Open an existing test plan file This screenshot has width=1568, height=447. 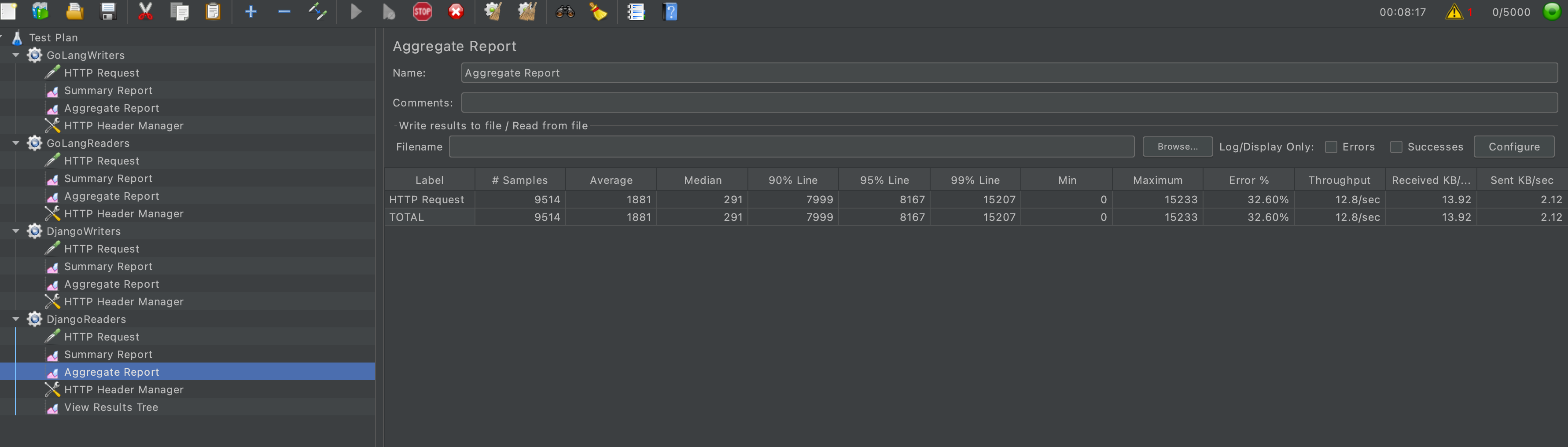(74, 11)
